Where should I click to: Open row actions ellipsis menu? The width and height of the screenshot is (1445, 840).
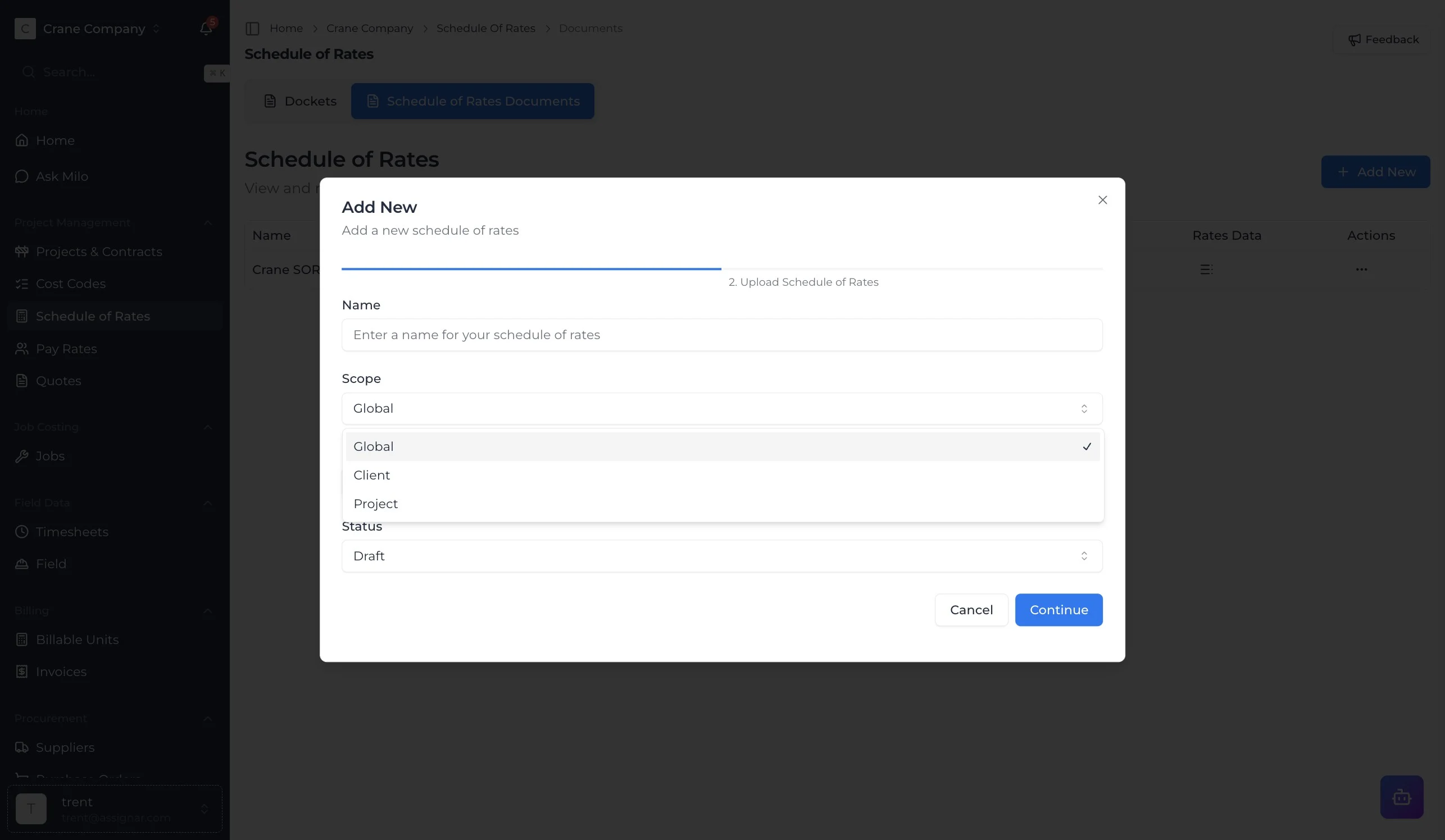coord(1361,270)
